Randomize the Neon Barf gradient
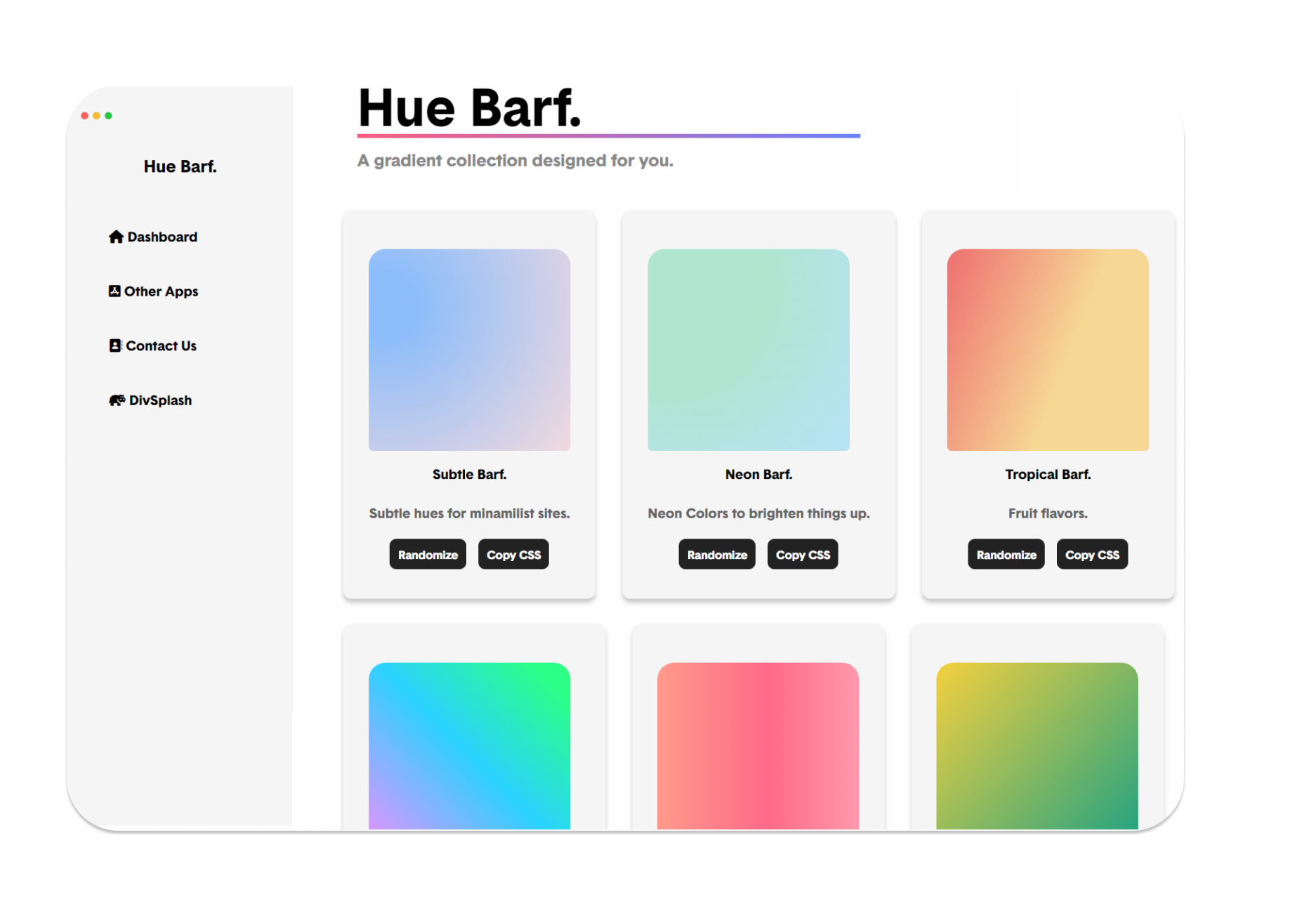The width and height of the screenshot is (1316, 915). pos(717,555)
